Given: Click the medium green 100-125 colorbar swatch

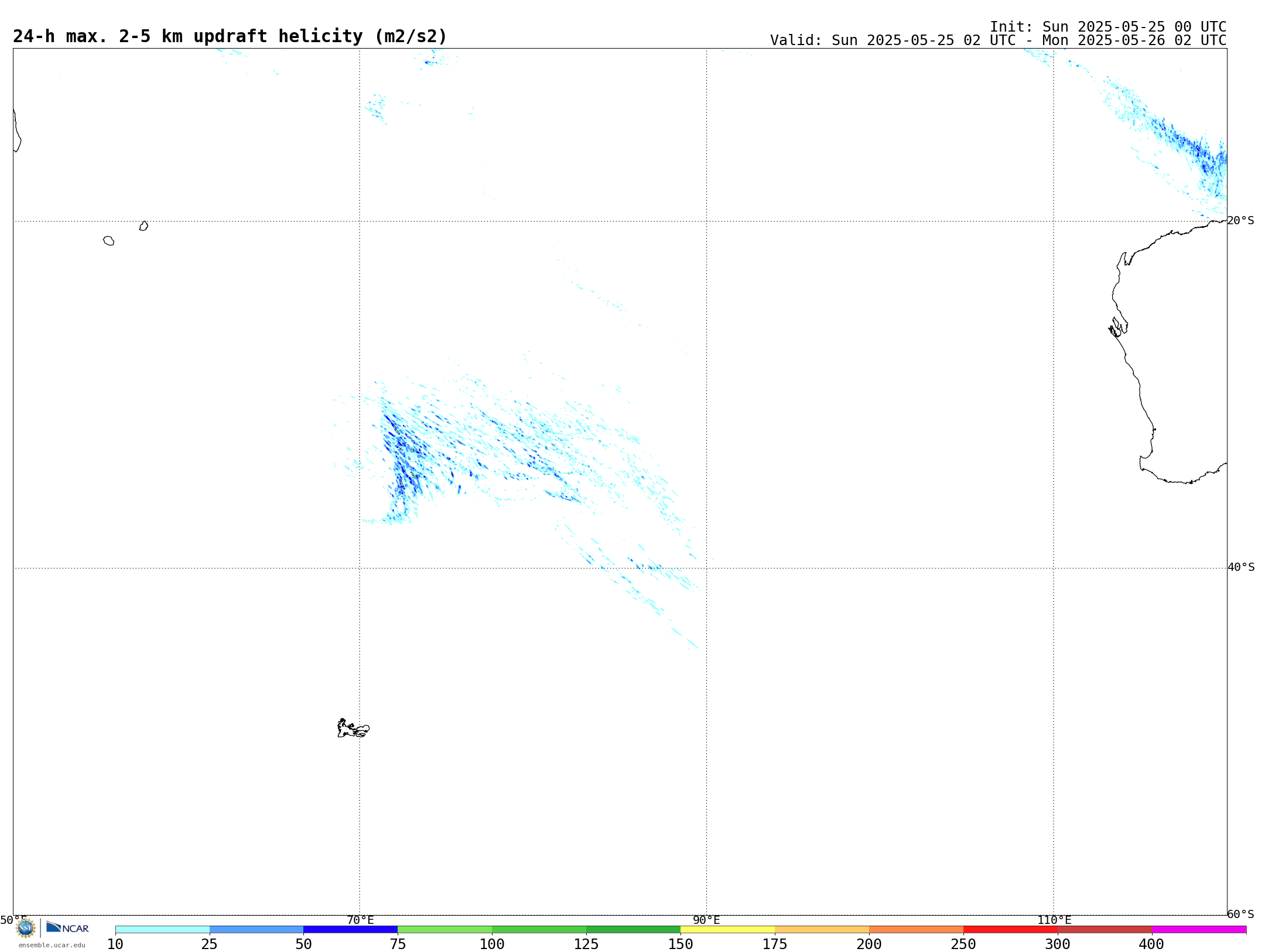Looking at the screenshot, I should (x=539, y=929).
